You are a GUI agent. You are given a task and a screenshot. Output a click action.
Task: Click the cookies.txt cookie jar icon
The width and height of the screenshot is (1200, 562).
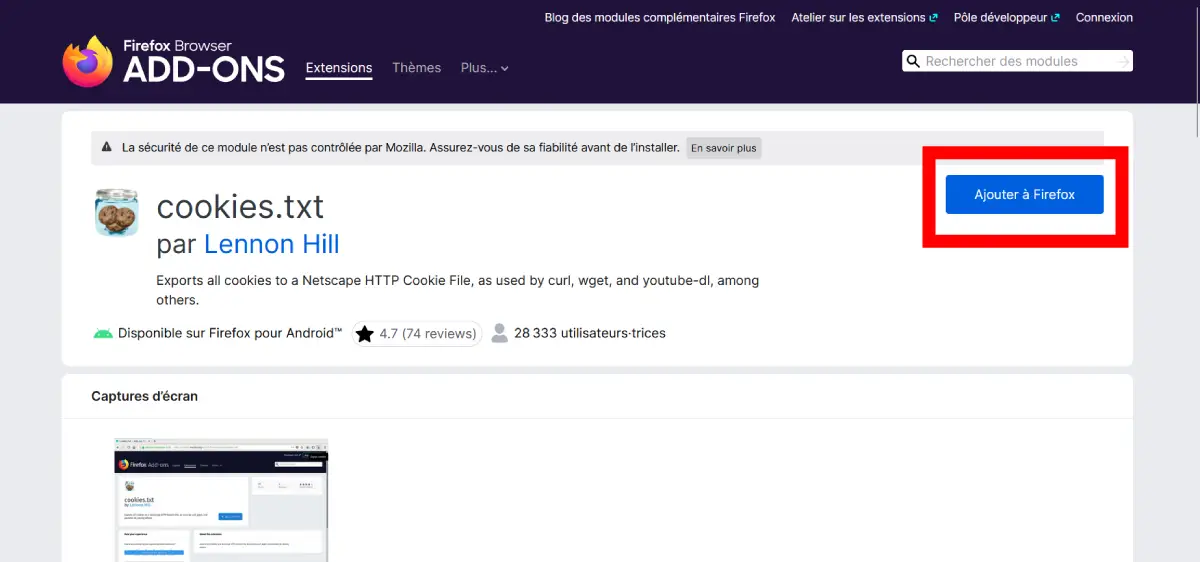116,212
